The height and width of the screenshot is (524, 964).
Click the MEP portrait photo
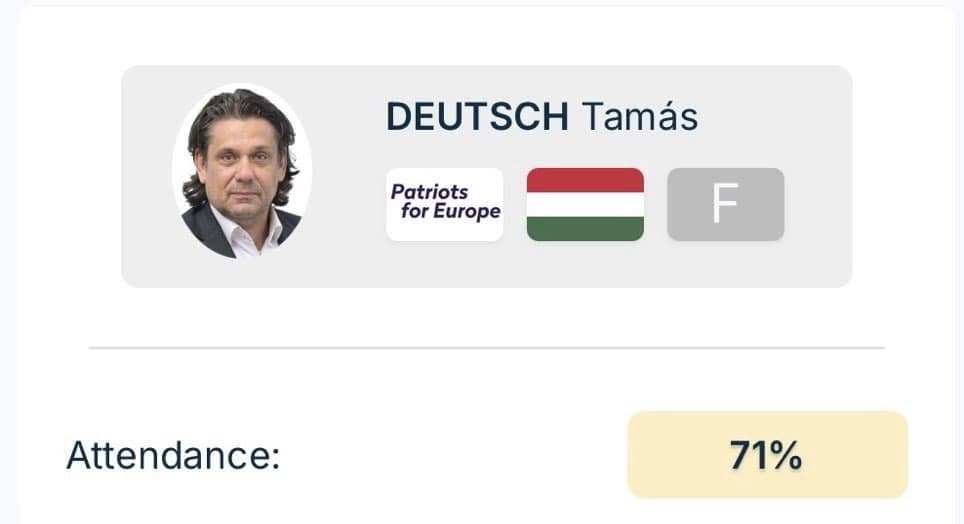[x=242, y=170]
